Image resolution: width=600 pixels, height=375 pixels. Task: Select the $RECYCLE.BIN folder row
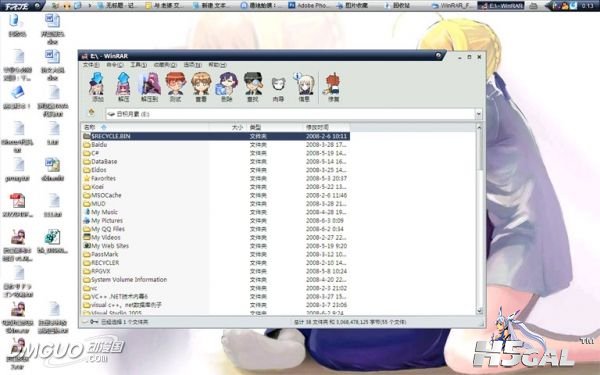pyautogui.click(x=216, y=136)
